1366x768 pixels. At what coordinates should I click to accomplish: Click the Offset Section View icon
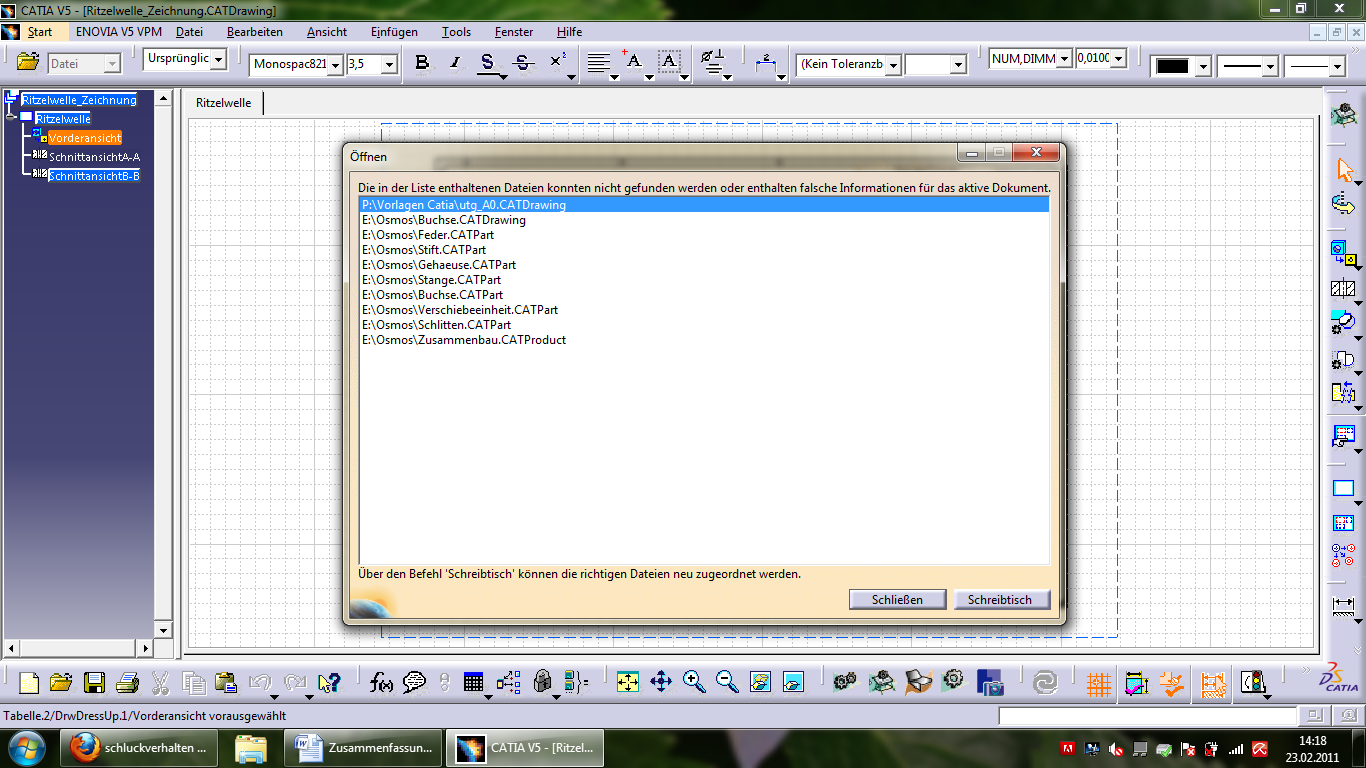pyautogui.click(x=1344, y=289)
